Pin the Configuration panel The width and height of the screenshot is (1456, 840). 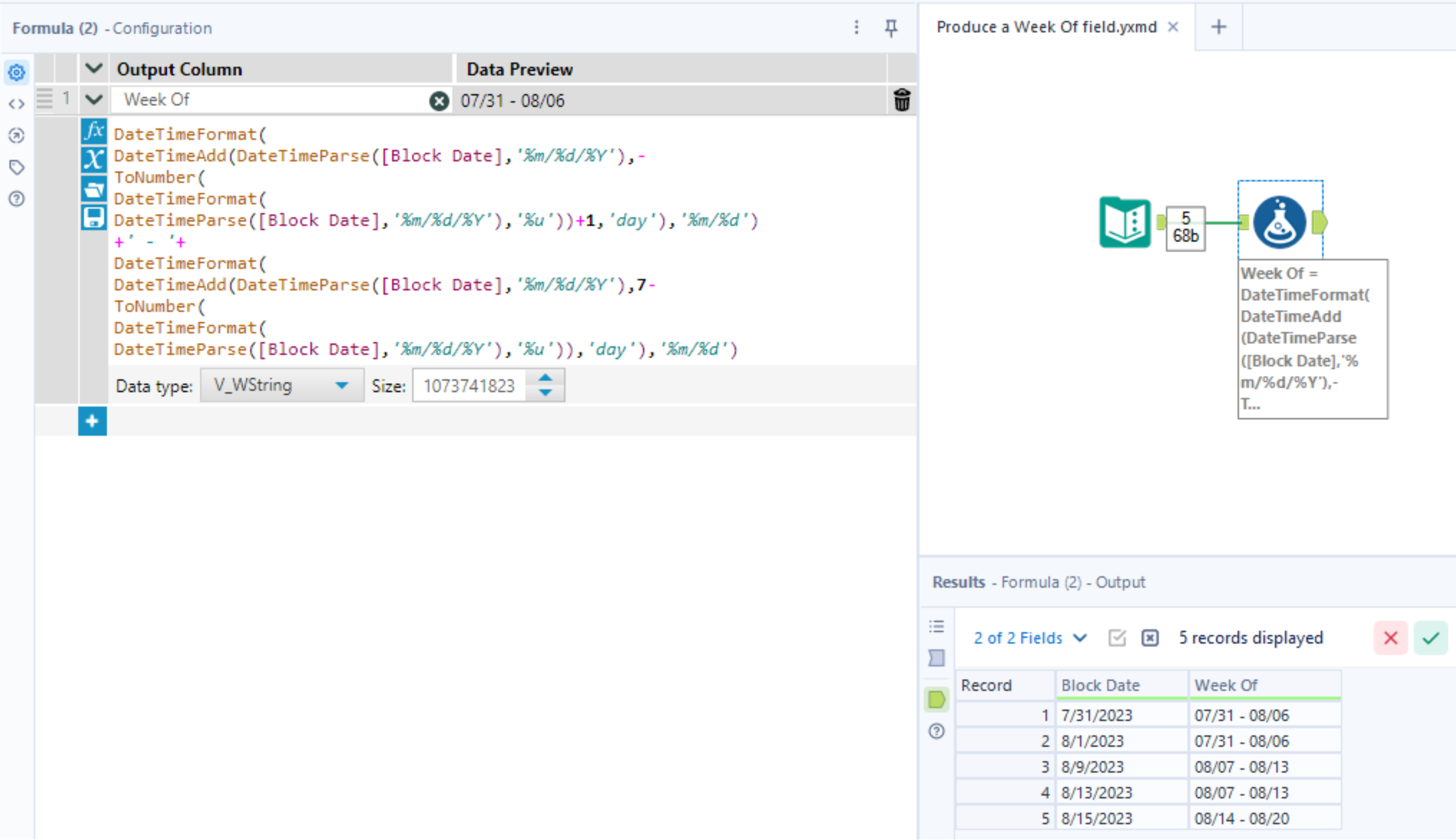click(891, 28)
